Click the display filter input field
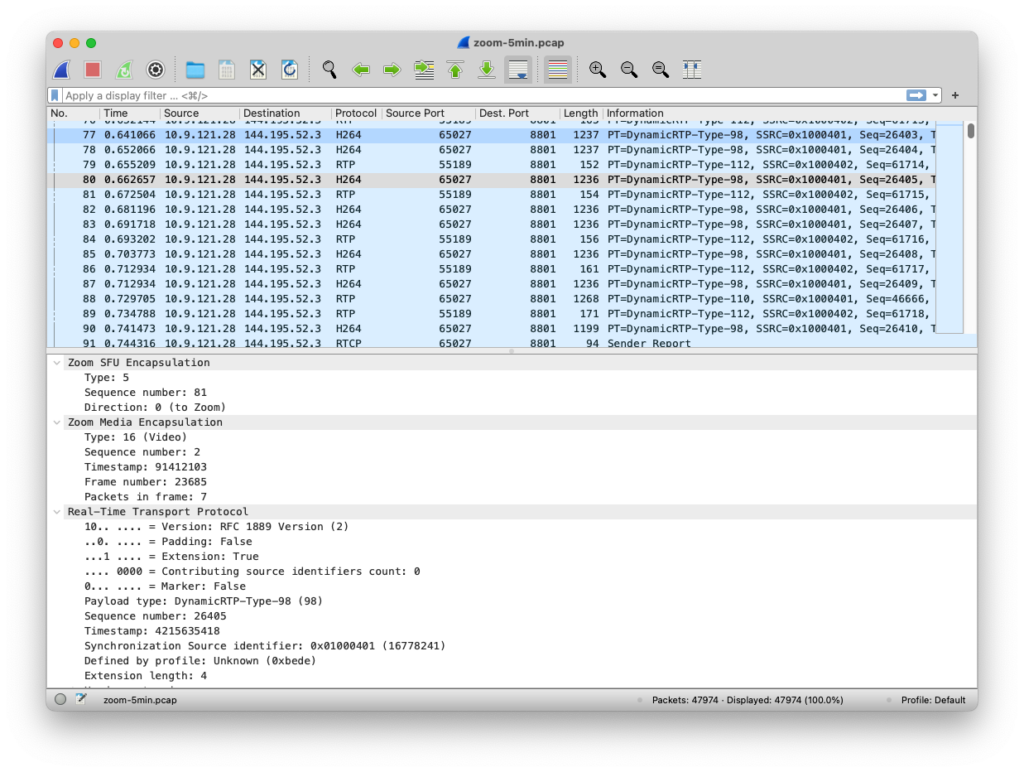The image size is (1024, 772). tap(483, 95)
